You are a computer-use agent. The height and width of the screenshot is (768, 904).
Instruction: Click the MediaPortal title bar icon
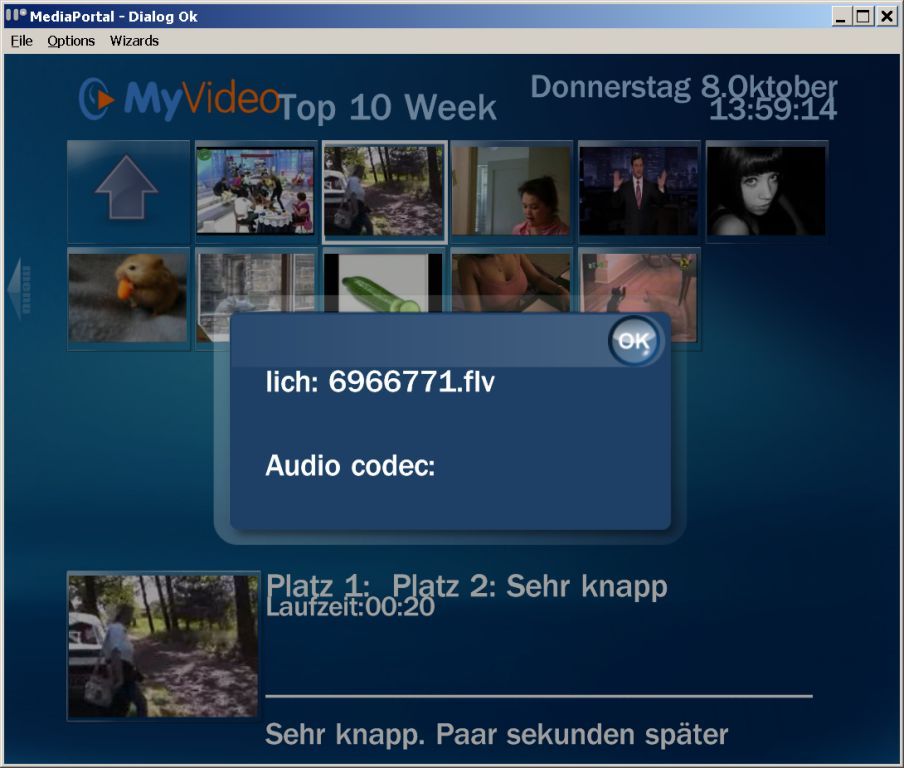tap(16, 16)
